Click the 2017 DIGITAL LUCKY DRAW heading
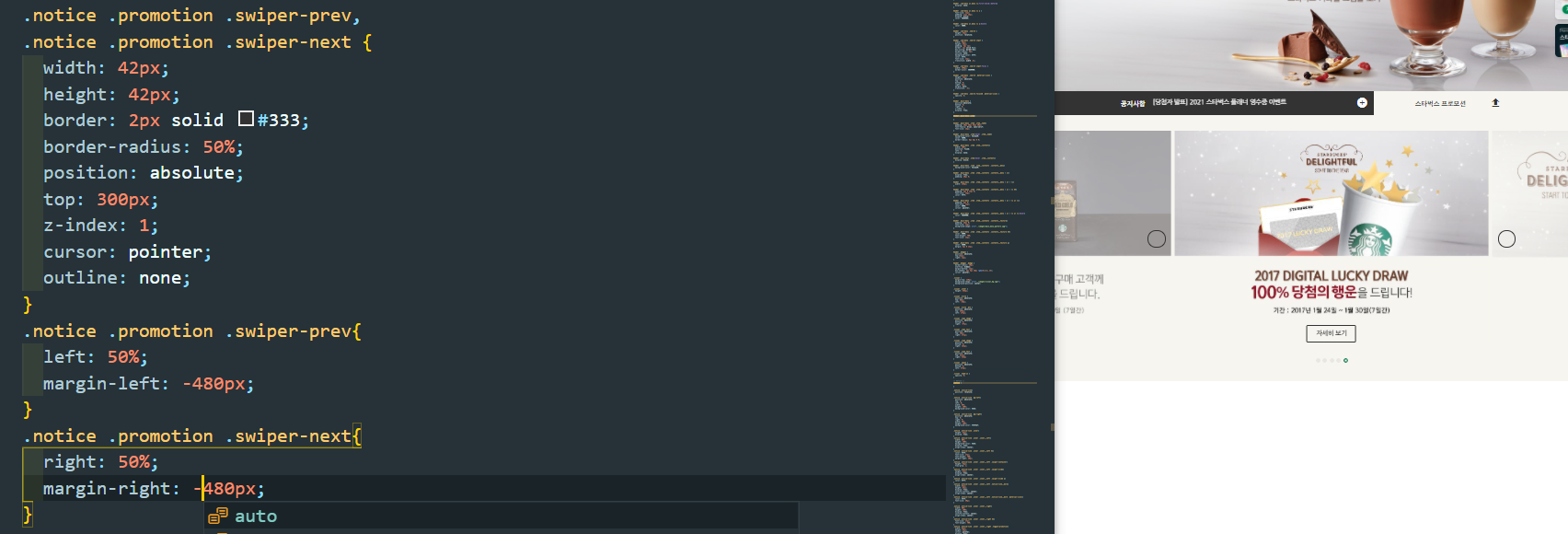Screen dimensions: 1568x534 (1331, 275)
